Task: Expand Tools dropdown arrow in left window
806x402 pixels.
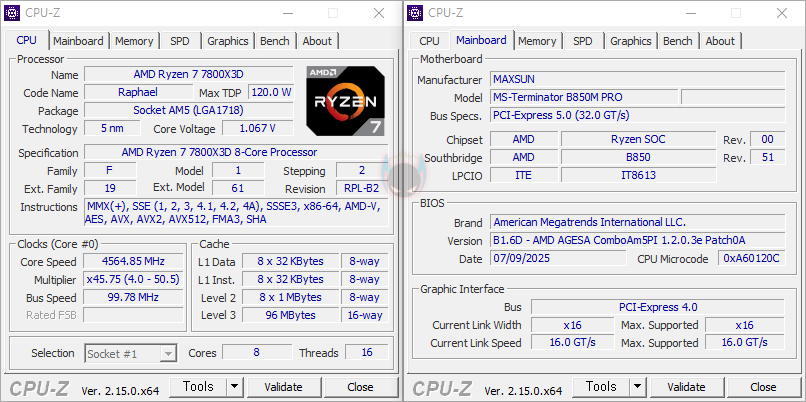Action: (234, 387)
